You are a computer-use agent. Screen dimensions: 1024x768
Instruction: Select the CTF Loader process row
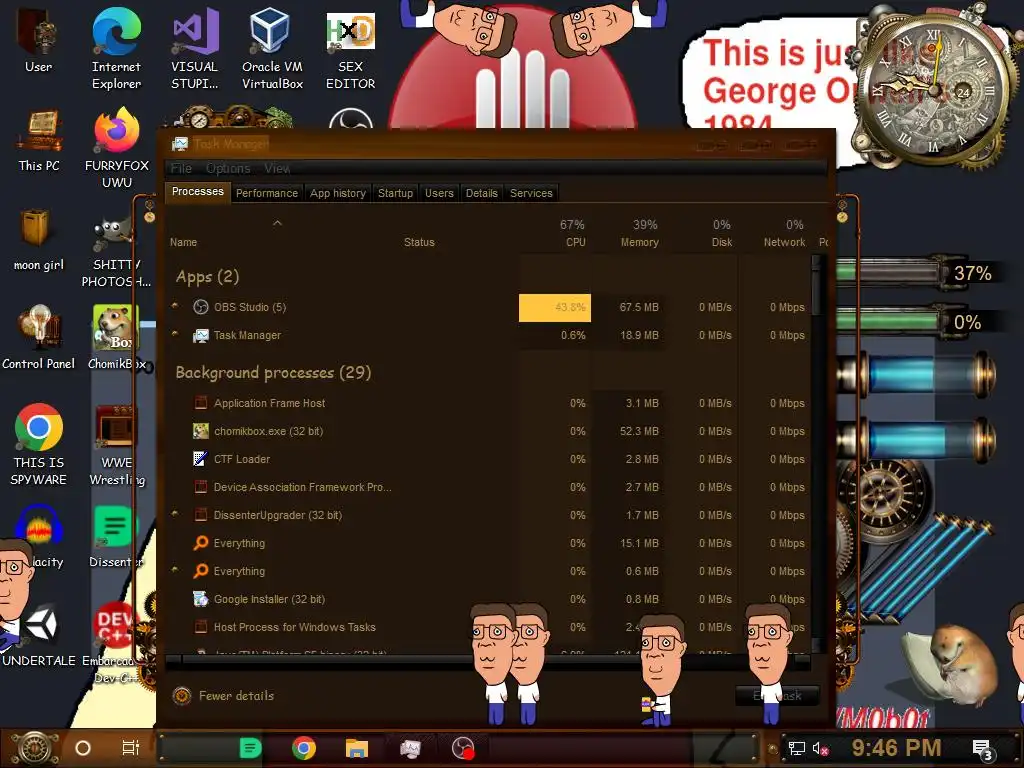pos(487,460)
